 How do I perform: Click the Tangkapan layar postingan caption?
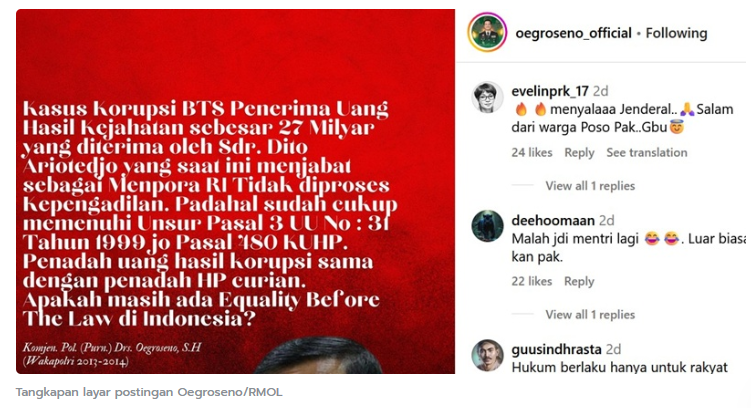pos(149,392)
